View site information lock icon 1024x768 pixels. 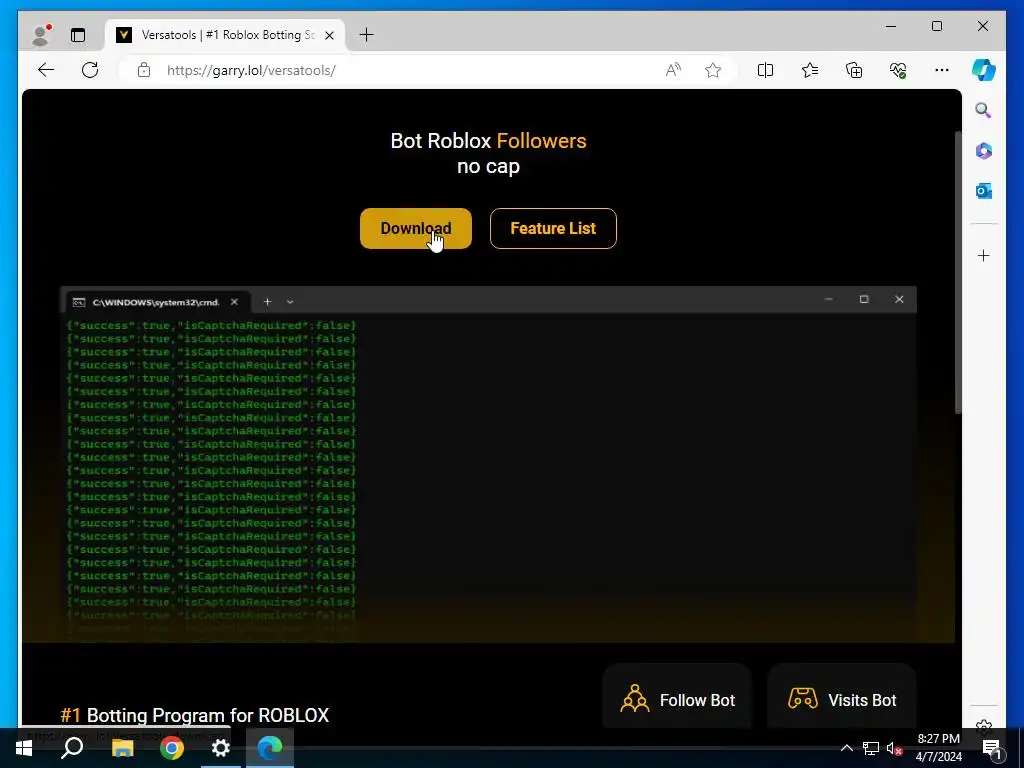pyautogui.click(x=144, y=70)
